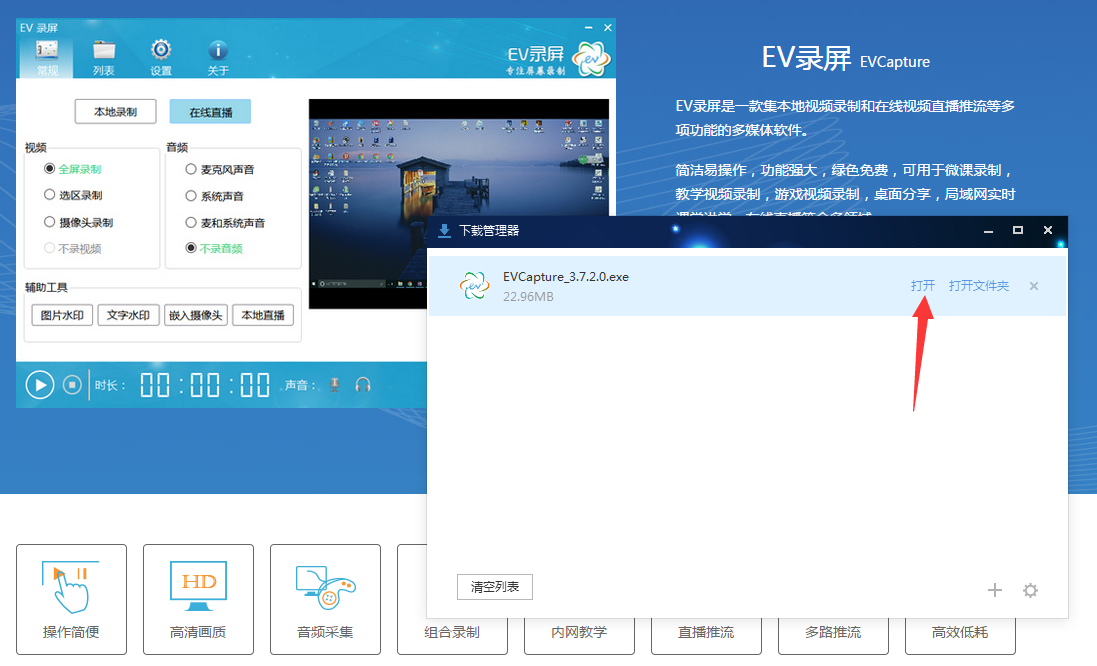The height and width of the screenshot is (666, 1097).
Task: Click the 嵌入摄像头 tool button
Action: [195, 316]
